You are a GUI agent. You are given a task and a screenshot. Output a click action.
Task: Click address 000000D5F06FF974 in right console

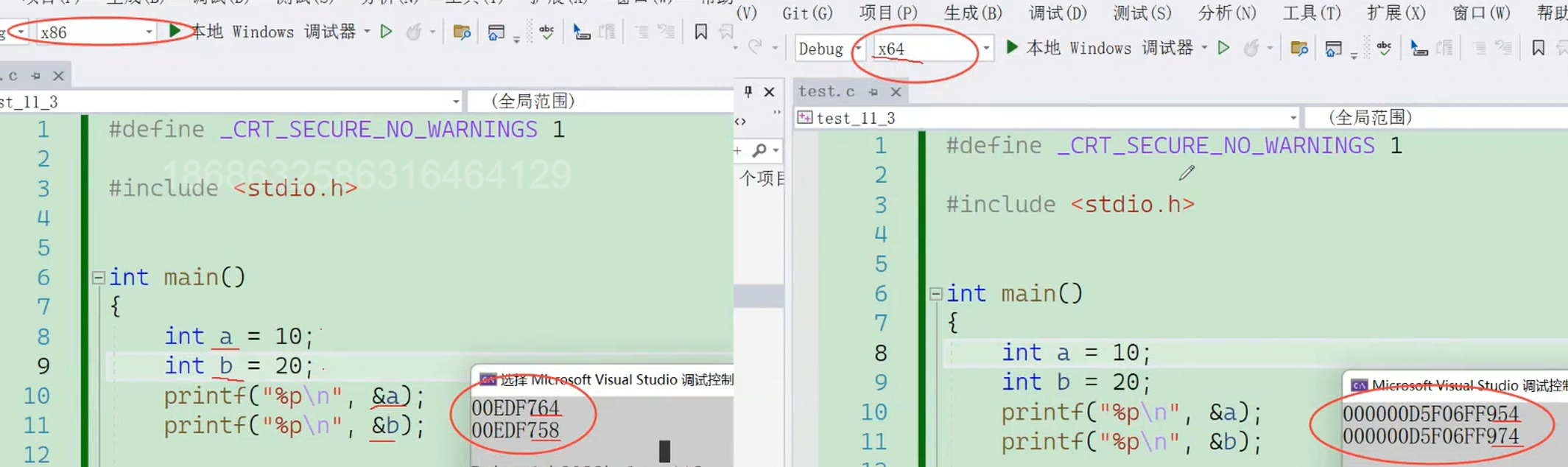click(1430, 437)
